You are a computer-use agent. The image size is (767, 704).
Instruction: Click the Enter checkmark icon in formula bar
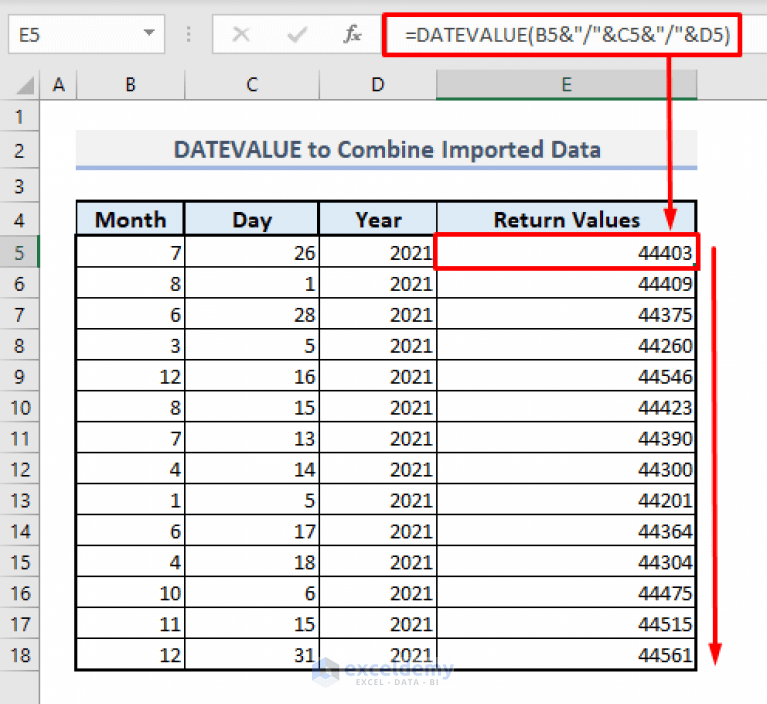point(297,35)
